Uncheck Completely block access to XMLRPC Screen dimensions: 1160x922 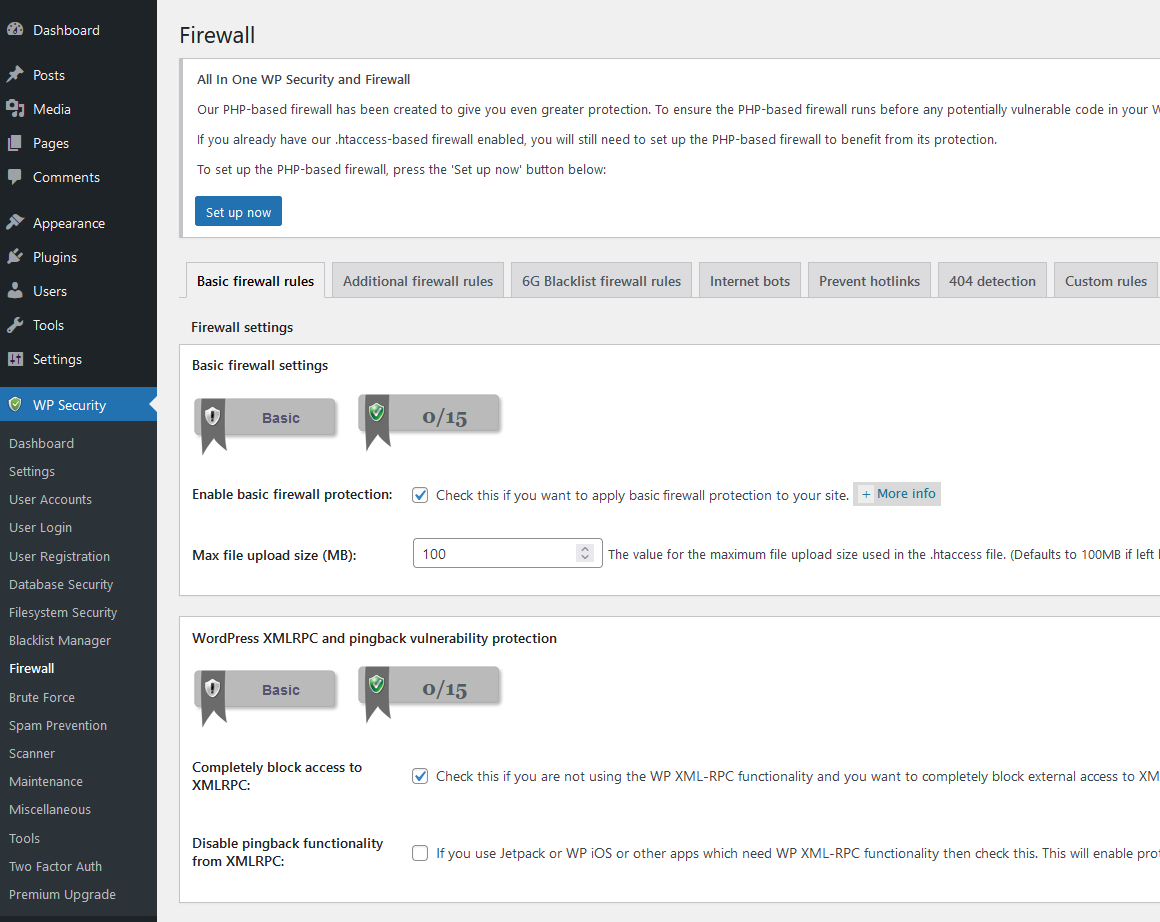coord(420,776)
